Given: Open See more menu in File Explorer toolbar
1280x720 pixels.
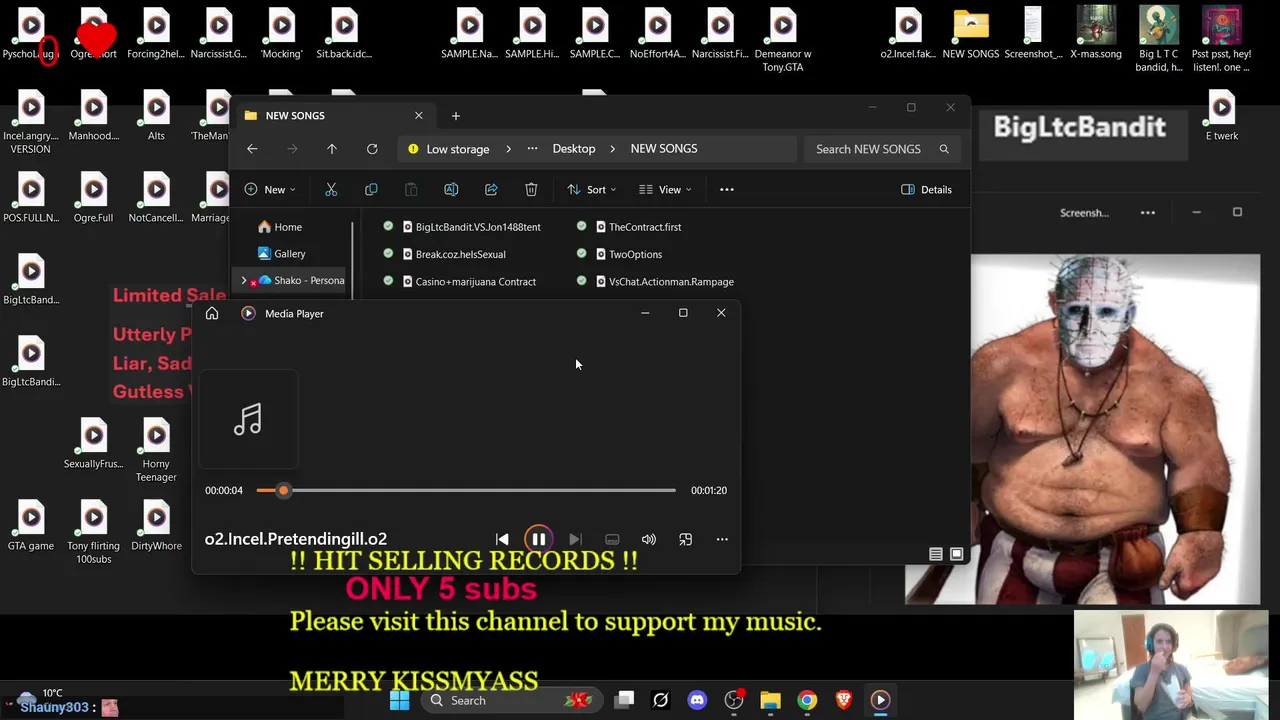Looking at the screenshot, I should point(727,189).
